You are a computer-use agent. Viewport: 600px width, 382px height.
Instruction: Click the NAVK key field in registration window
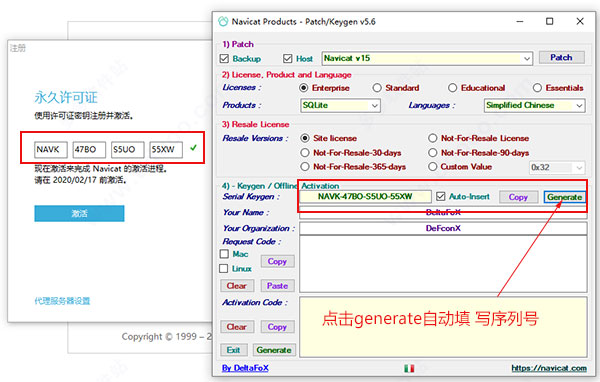[x=51, y=150]
